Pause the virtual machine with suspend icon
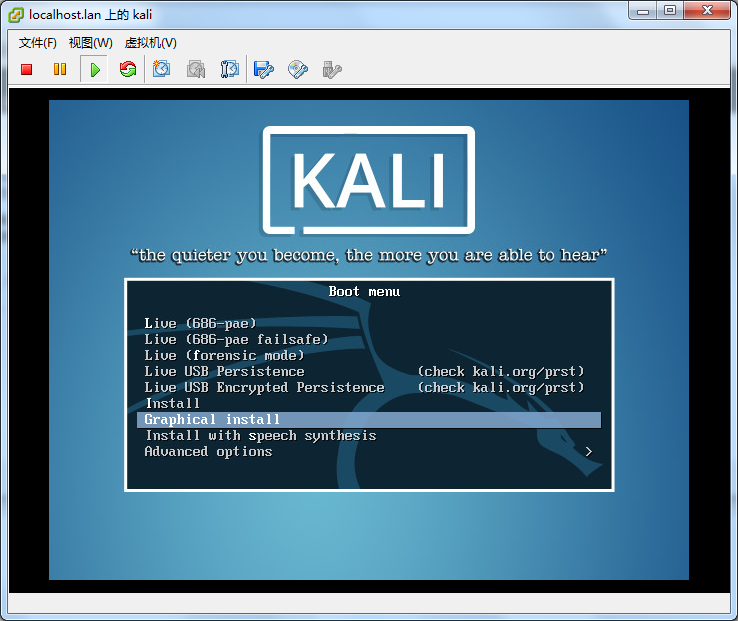Image resolution: width=738 pixels, height=621 pixels. tap(60, 70)
